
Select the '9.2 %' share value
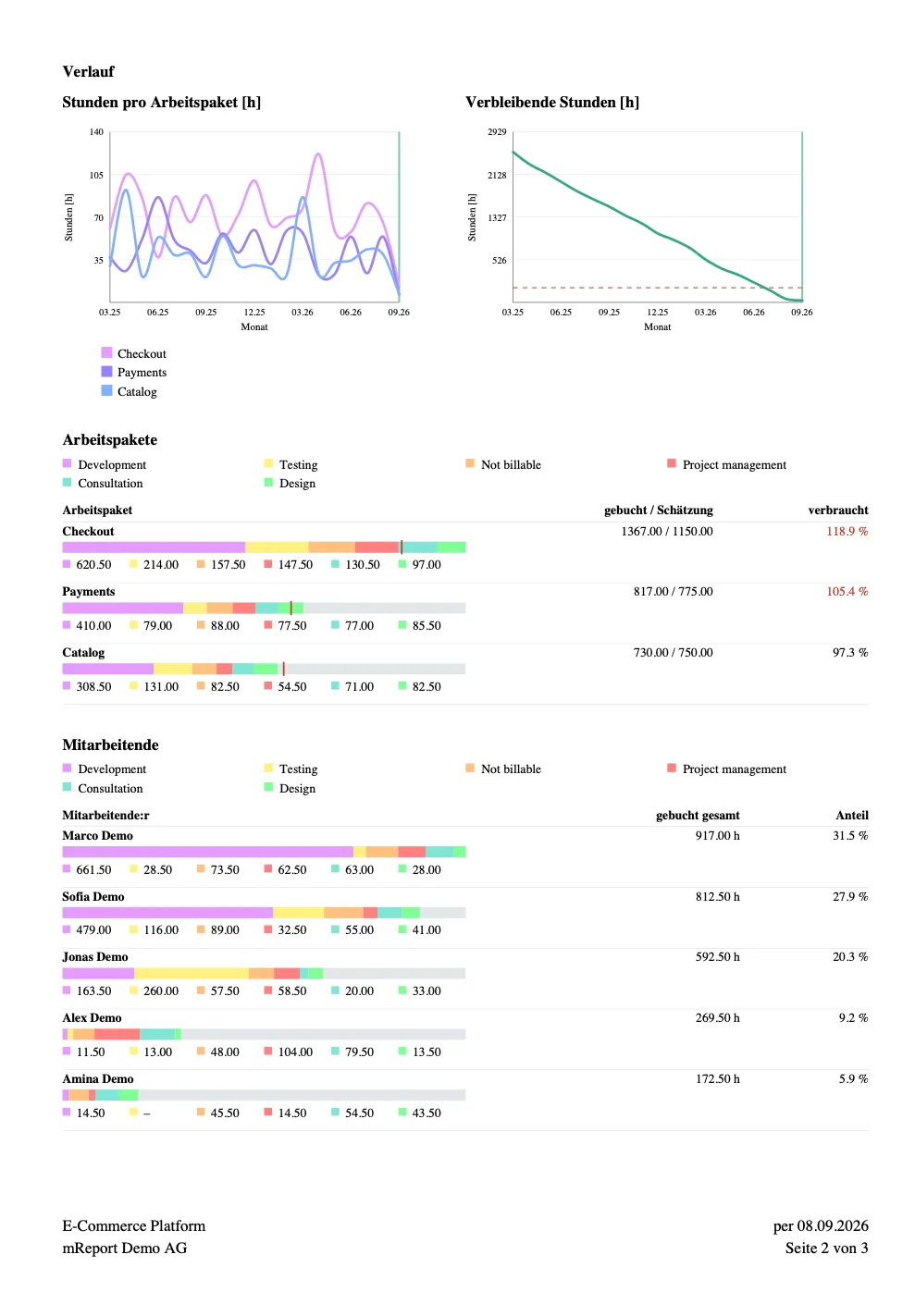tap(853, 1017)
